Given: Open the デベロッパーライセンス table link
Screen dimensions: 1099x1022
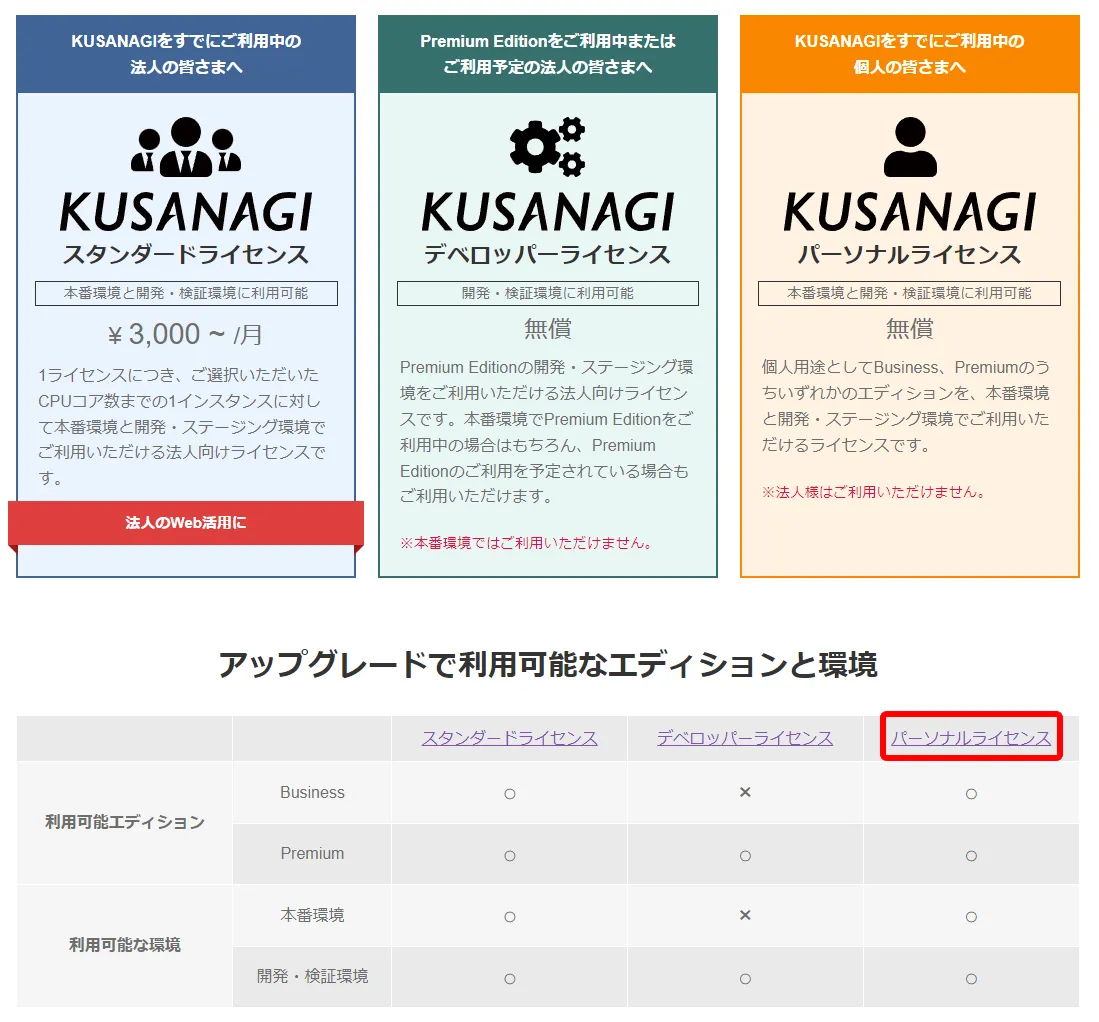Looking at the screenshot, I should point(745,738).
